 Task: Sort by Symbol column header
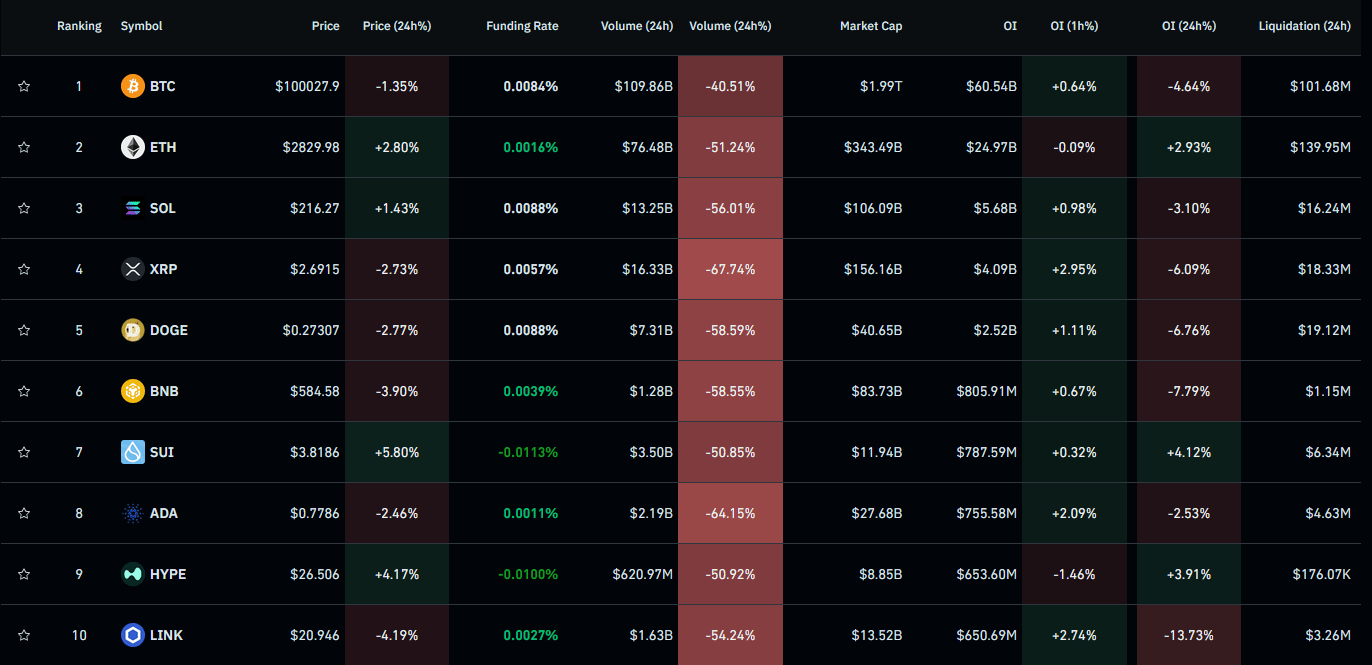142,26
